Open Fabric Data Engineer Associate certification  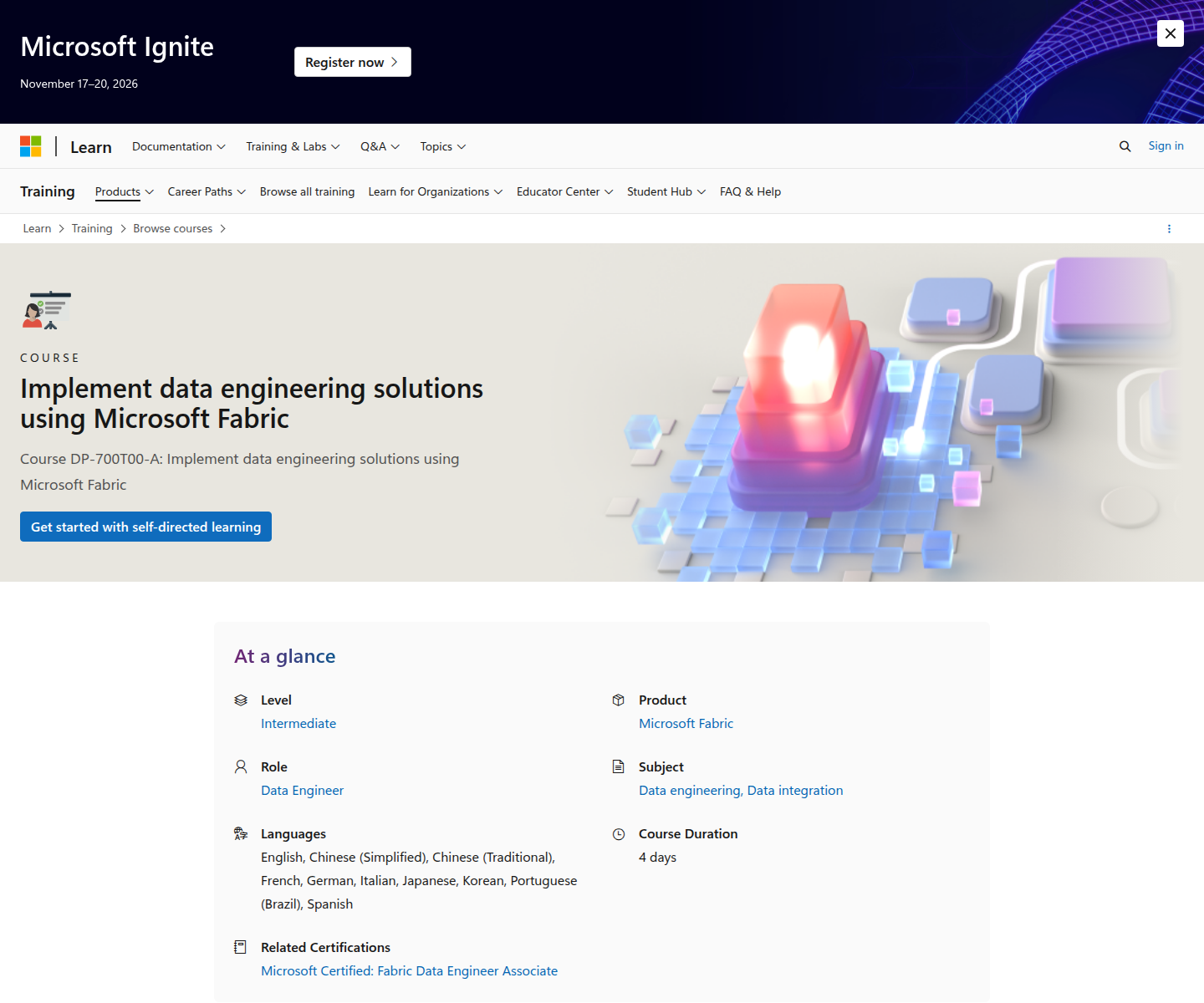coord(409,971)
